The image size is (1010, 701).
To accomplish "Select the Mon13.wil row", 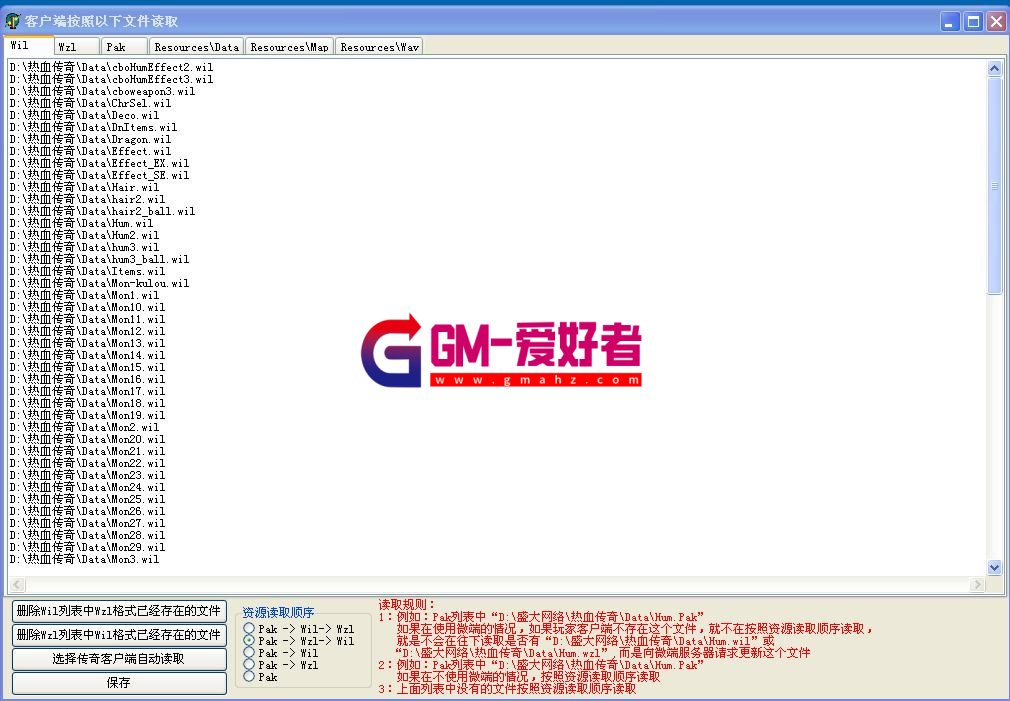I will pos(88,344).
